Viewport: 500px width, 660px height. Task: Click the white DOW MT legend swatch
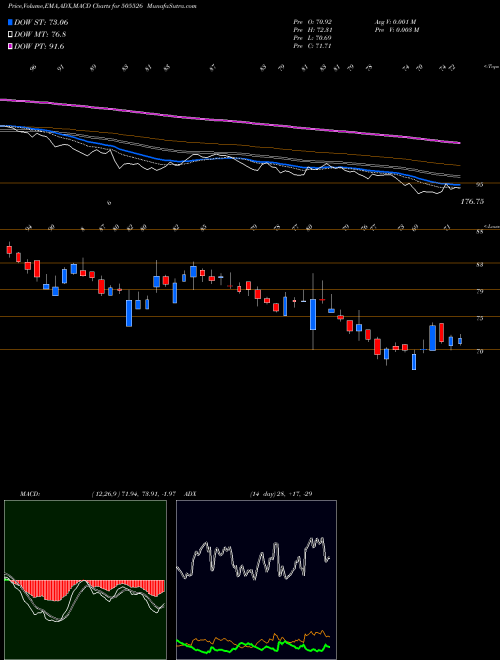click(10, 35)
